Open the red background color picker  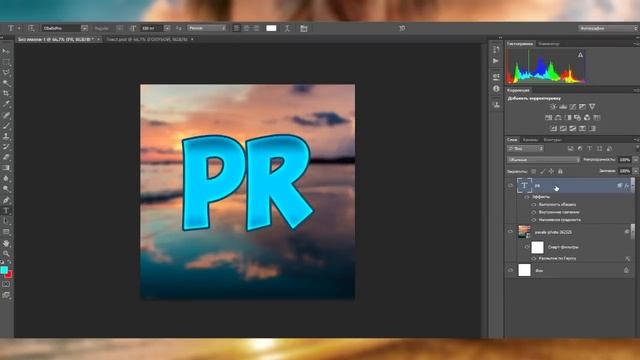click(x=9, y=274)
